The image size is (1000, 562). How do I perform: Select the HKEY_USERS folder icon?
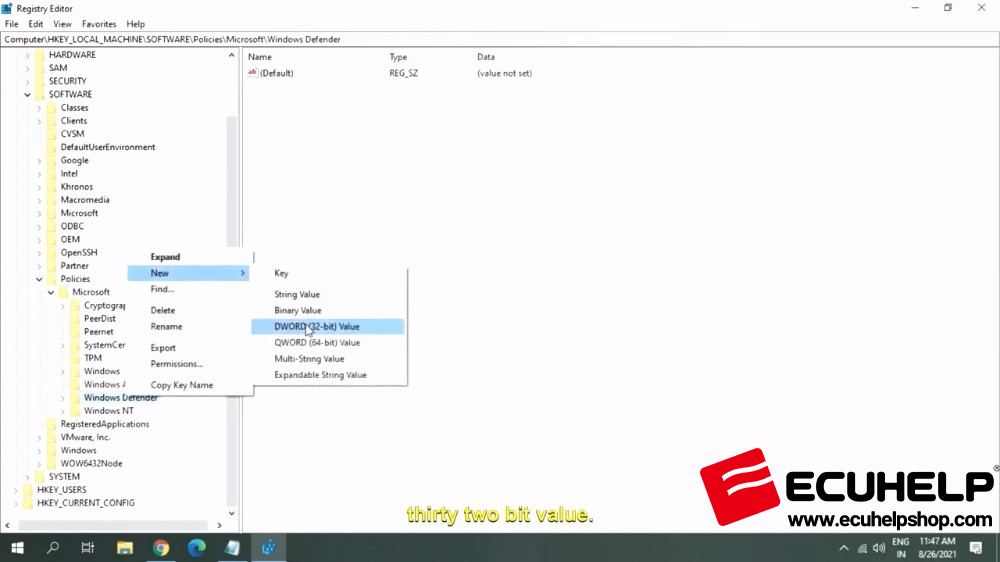point(28,490)
